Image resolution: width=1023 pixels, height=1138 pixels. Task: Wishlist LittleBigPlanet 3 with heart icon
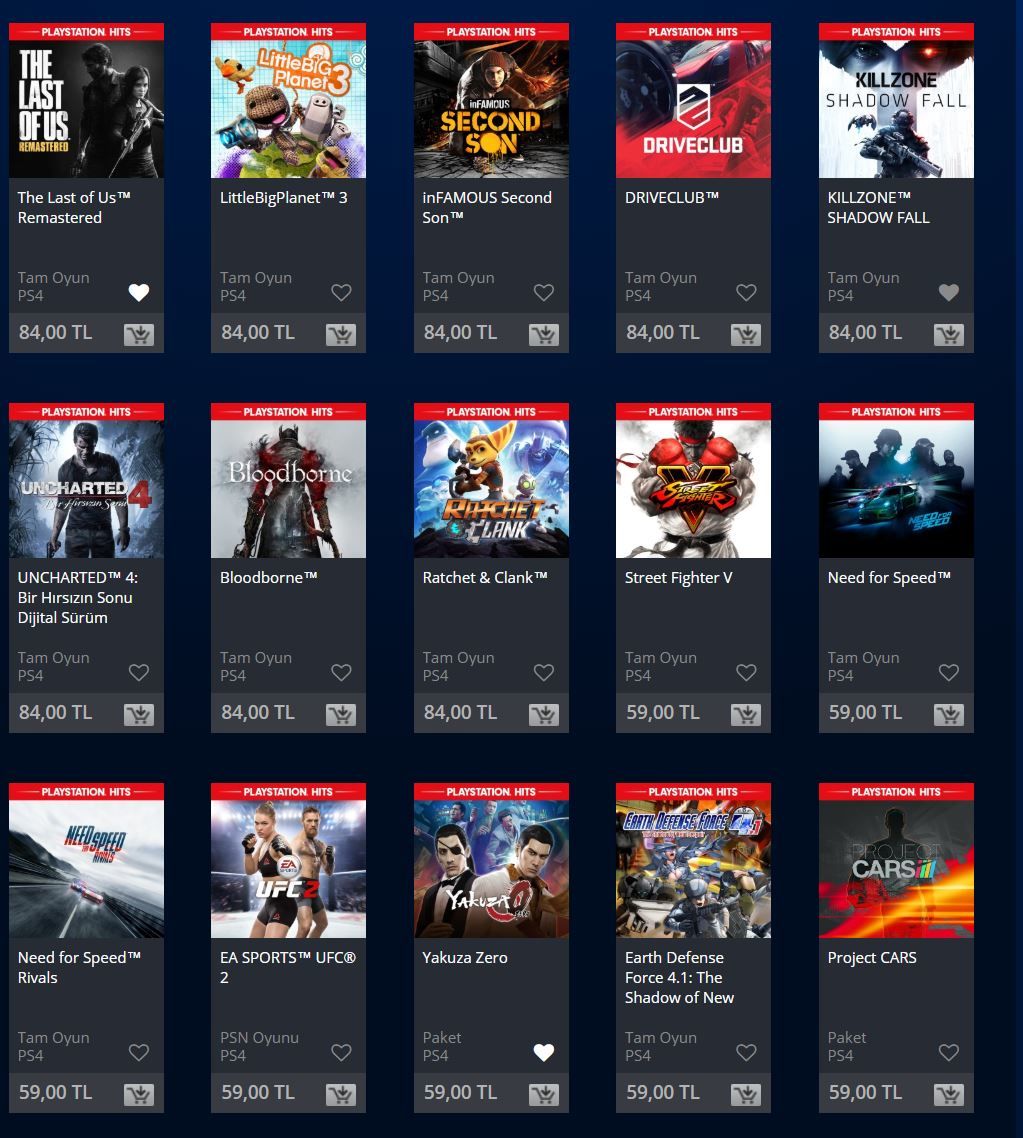coord(341,292)
